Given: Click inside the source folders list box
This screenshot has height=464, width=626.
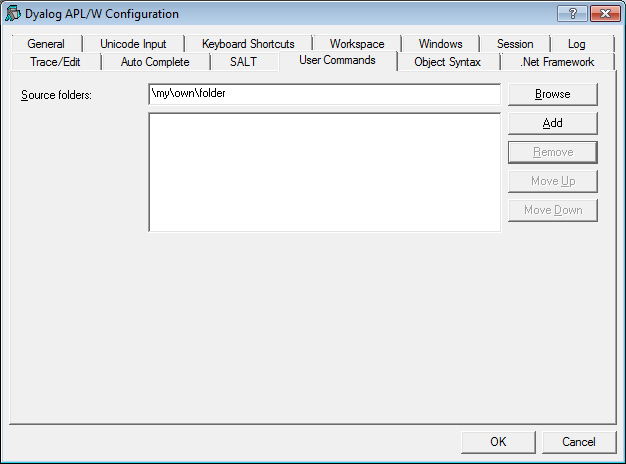Looking at the screenshot, I should coord(325,172).
